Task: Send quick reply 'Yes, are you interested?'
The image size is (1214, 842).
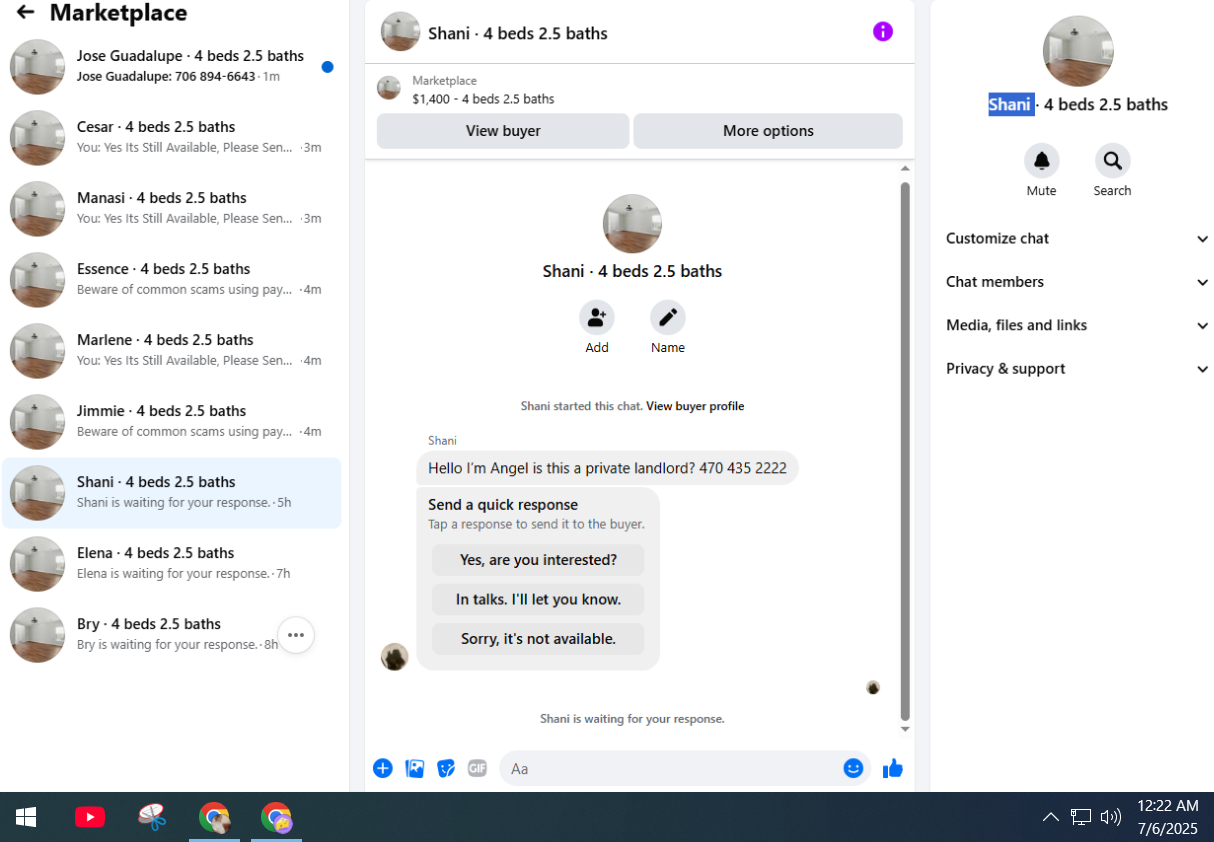Action: 538,560
